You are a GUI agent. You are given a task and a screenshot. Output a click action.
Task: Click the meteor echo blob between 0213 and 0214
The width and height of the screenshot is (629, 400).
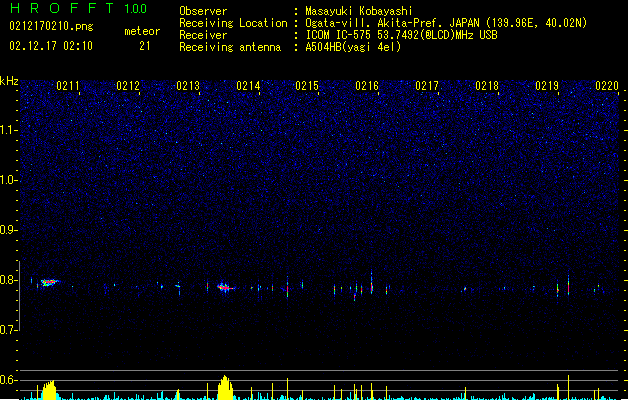pyautogui.click(x=225, y=287)
